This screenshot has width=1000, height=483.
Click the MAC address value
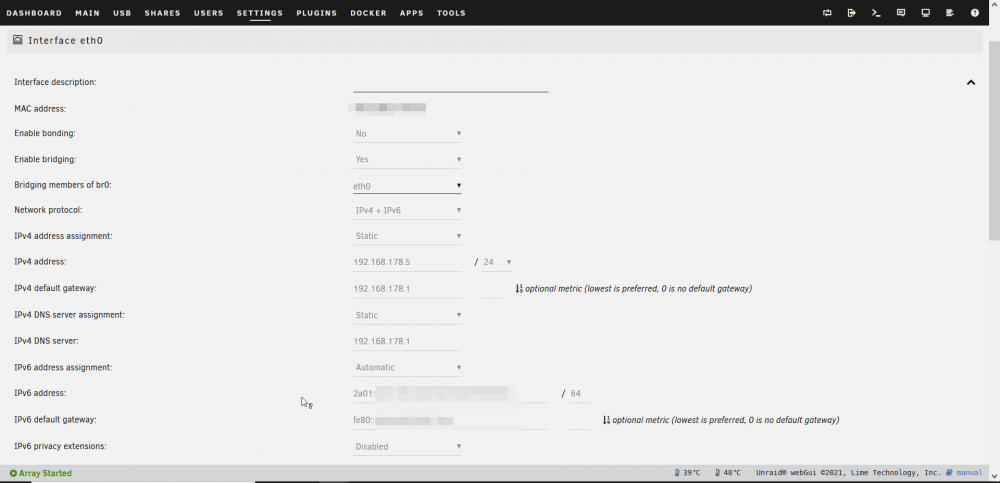(x=387, y=108)
